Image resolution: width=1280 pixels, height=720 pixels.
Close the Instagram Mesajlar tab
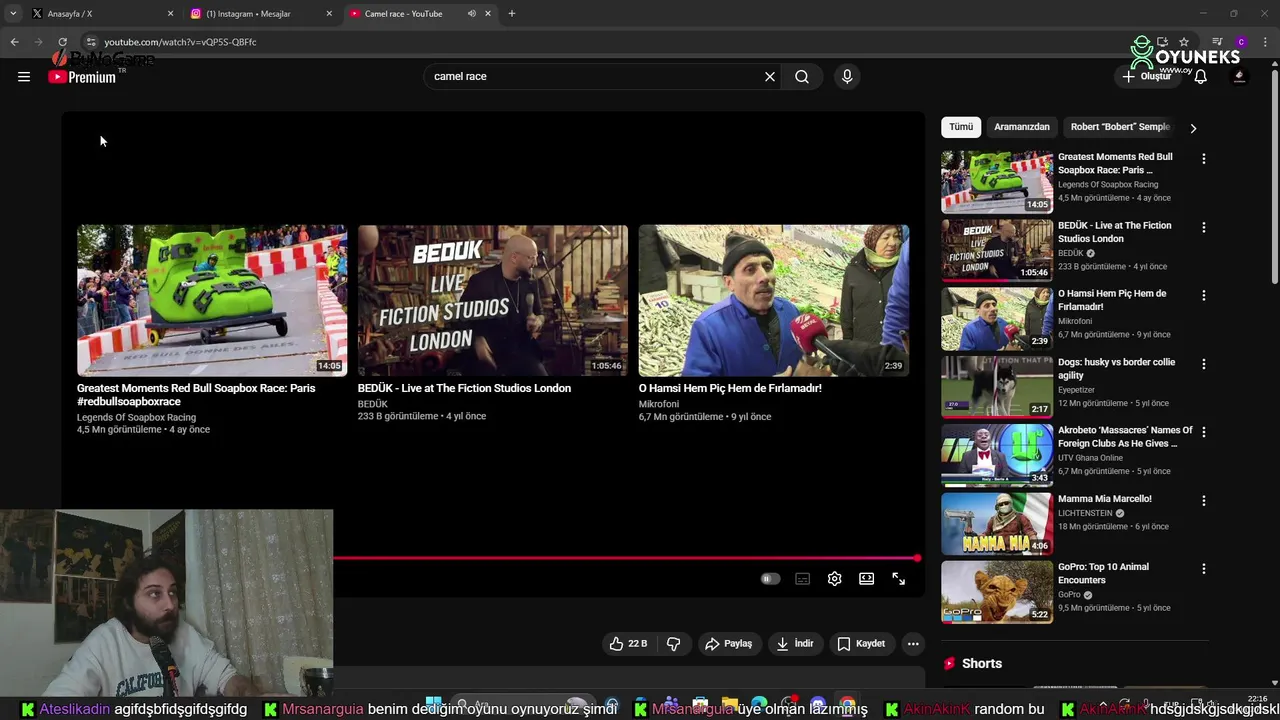click(329, 14)
